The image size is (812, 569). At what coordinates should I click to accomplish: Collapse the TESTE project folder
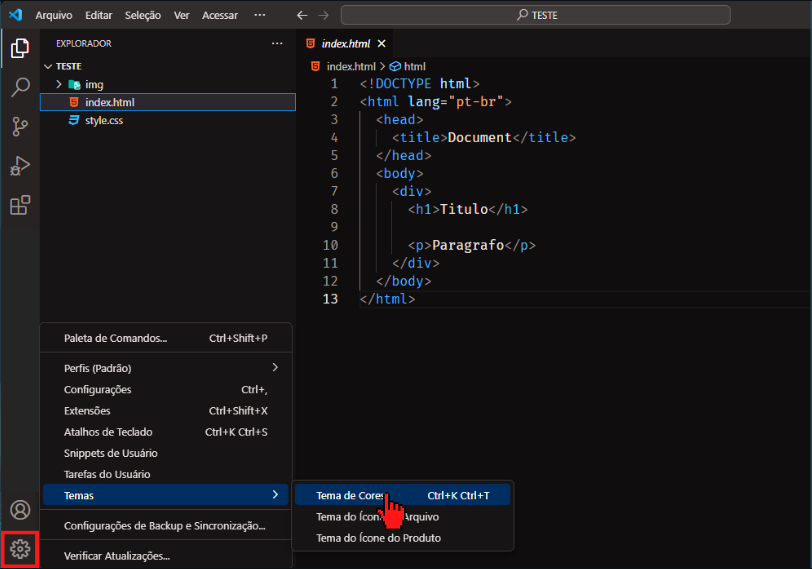click(48, 66)
